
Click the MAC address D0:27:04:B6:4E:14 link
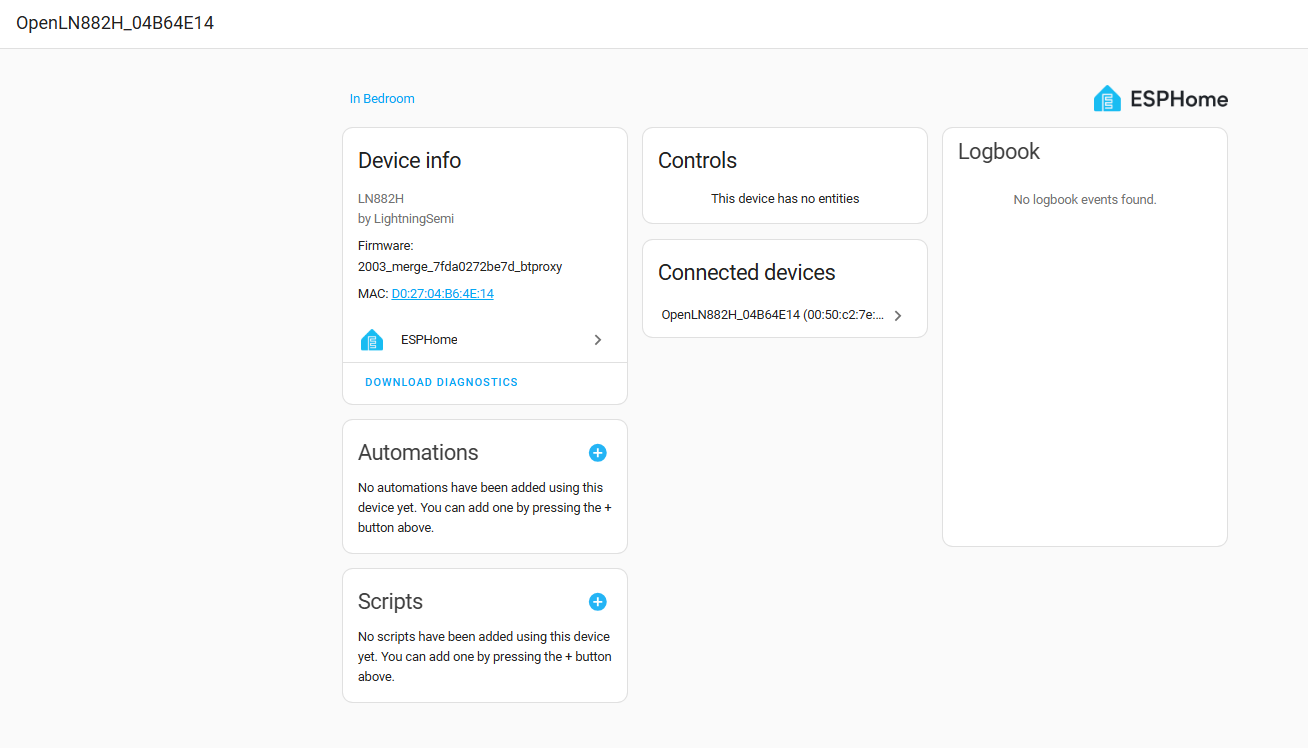click(x=442, y=294)
